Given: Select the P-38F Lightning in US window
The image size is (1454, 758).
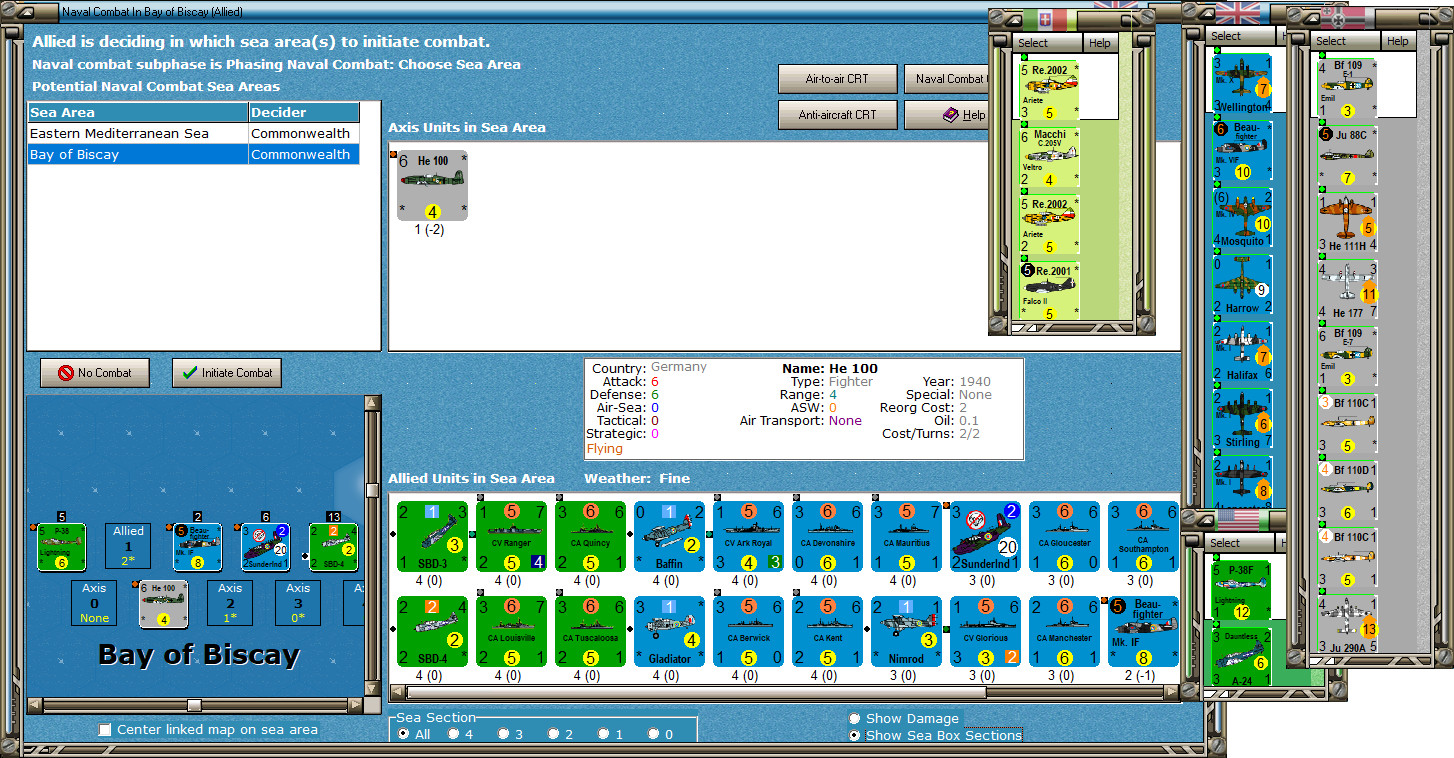Looking at the screenshot, I should (x=1242, y=592).
